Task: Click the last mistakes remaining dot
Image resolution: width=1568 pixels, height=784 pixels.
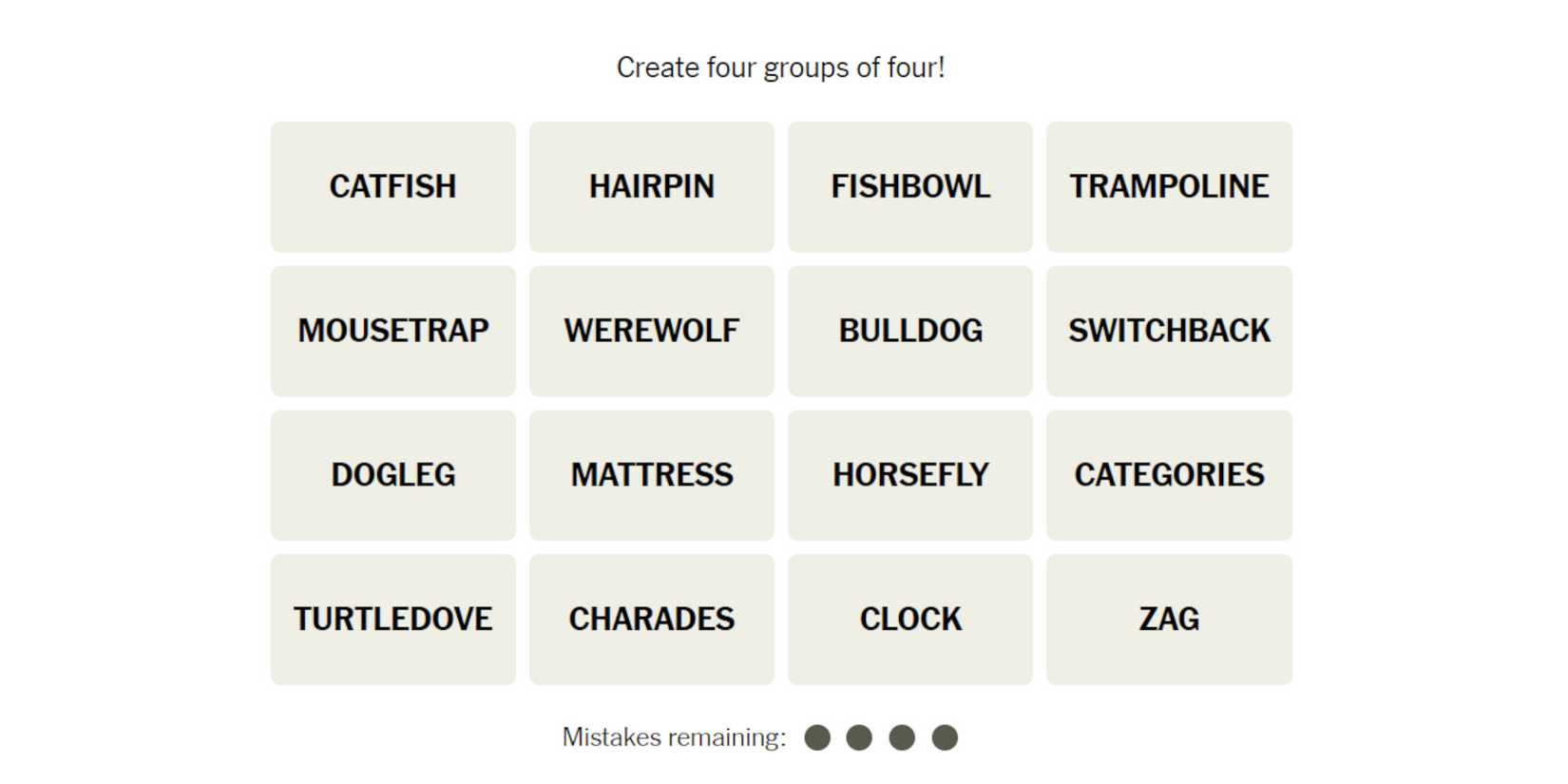Action: coord(945,737)
